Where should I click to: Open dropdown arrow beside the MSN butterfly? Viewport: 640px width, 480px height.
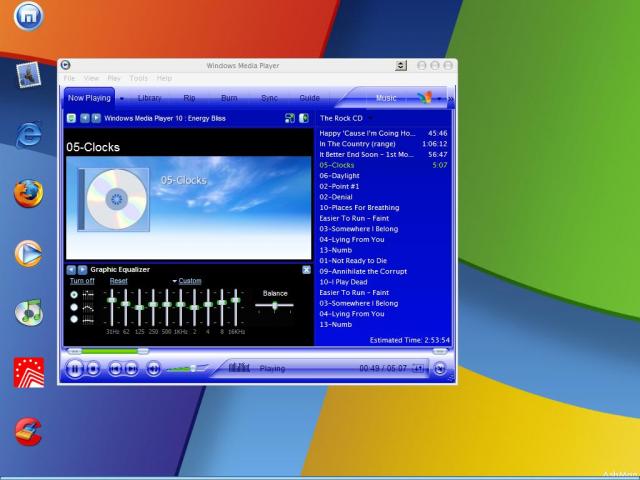point(439,98)
